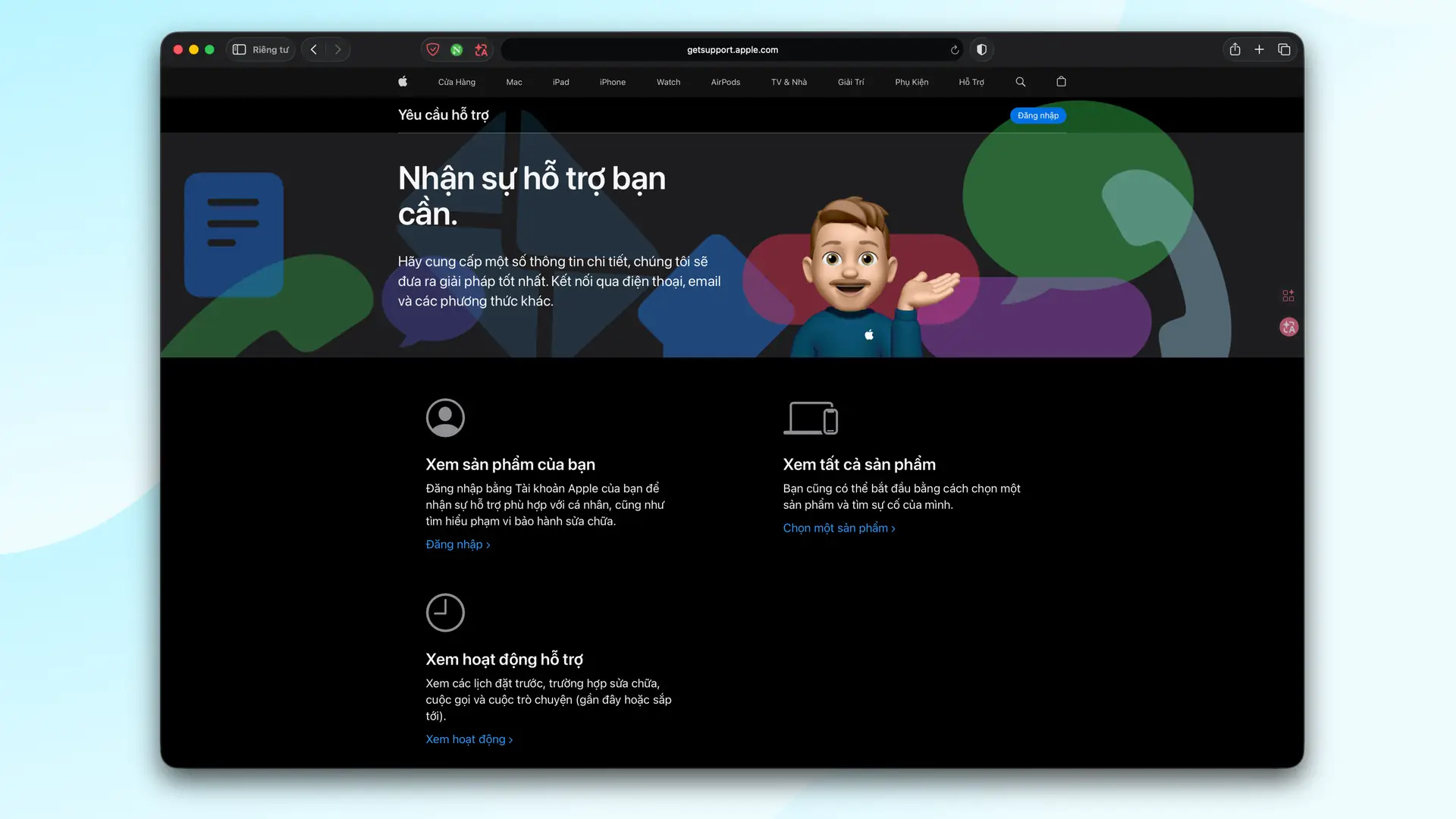Image resolution: width=1456 pixels, height=819 pixels.
Task: Open the Hỗ Trợ menu item
Action: tap(971, 82)
